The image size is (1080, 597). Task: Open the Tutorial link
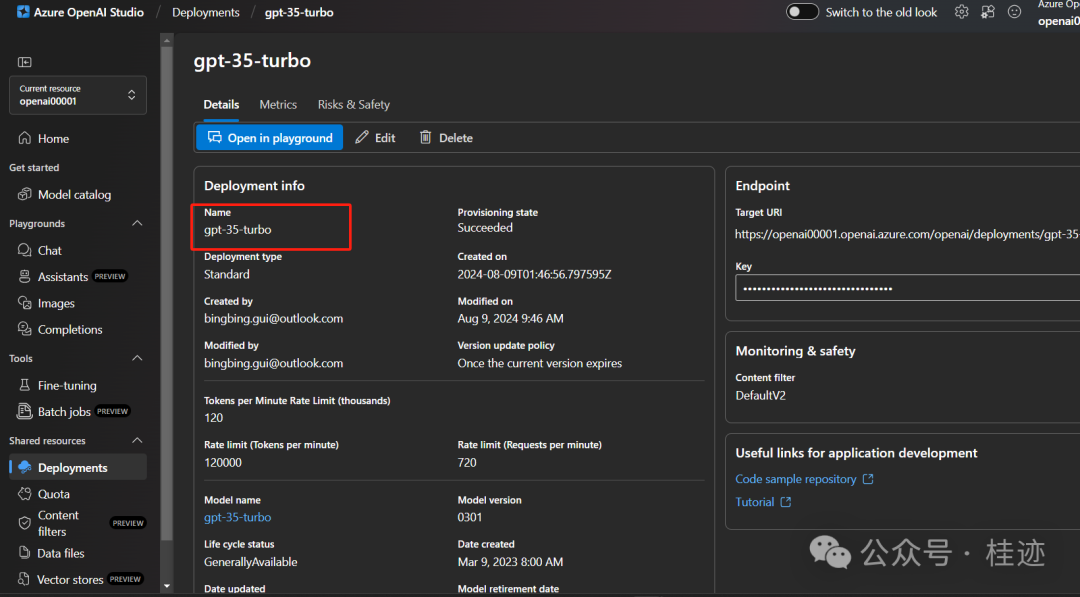(755, 502)
